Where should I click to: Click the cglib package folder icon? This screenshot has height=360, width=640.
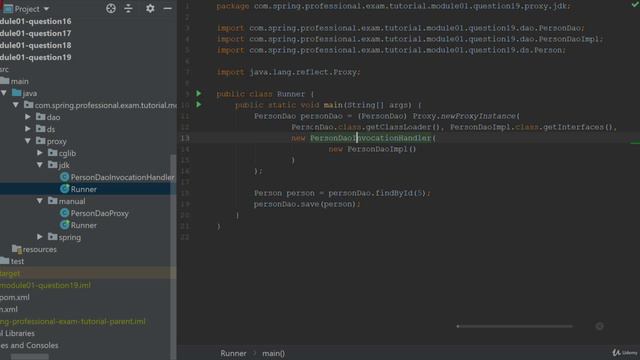(52, 153)
